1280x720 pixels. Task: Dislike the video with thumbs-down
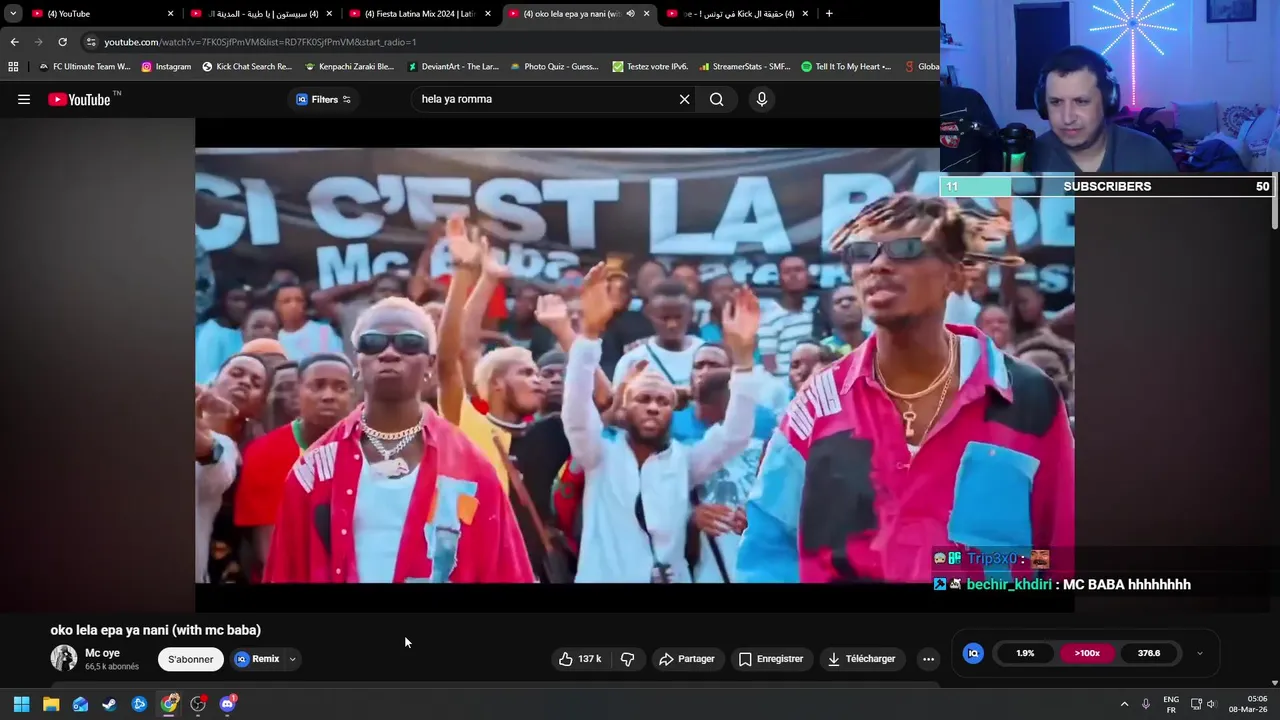(628, 659)
